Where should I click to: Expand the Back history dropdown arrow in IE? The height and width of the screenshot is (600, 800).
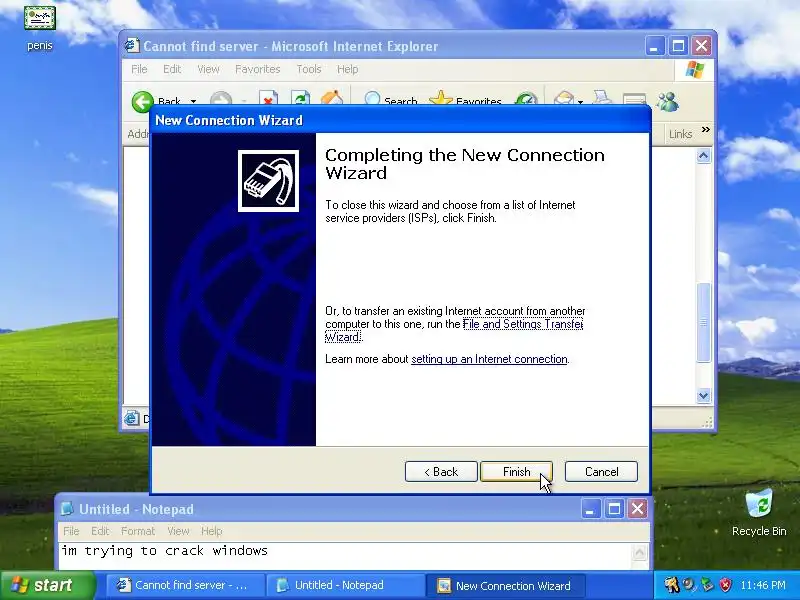(193, 101)
